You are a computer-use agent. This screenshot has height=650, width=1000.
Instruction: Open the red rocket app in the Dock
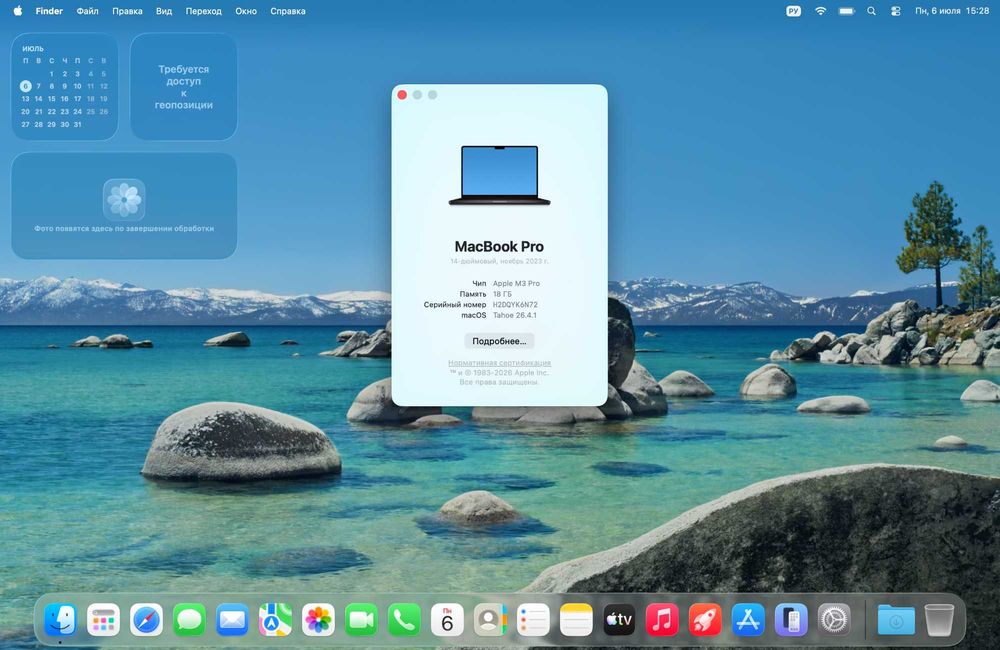pos(705,619)
